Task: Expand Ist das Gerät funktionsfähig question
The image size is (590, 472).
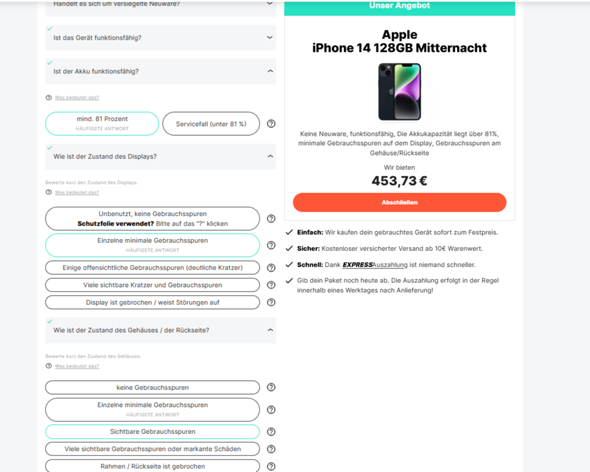Action: [161, 38]
